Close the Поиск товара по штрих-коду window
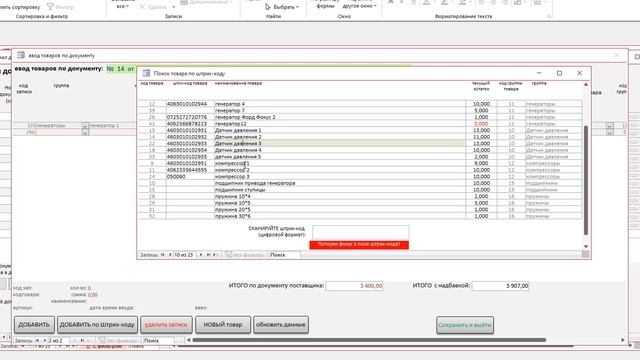 coord(579,73)
